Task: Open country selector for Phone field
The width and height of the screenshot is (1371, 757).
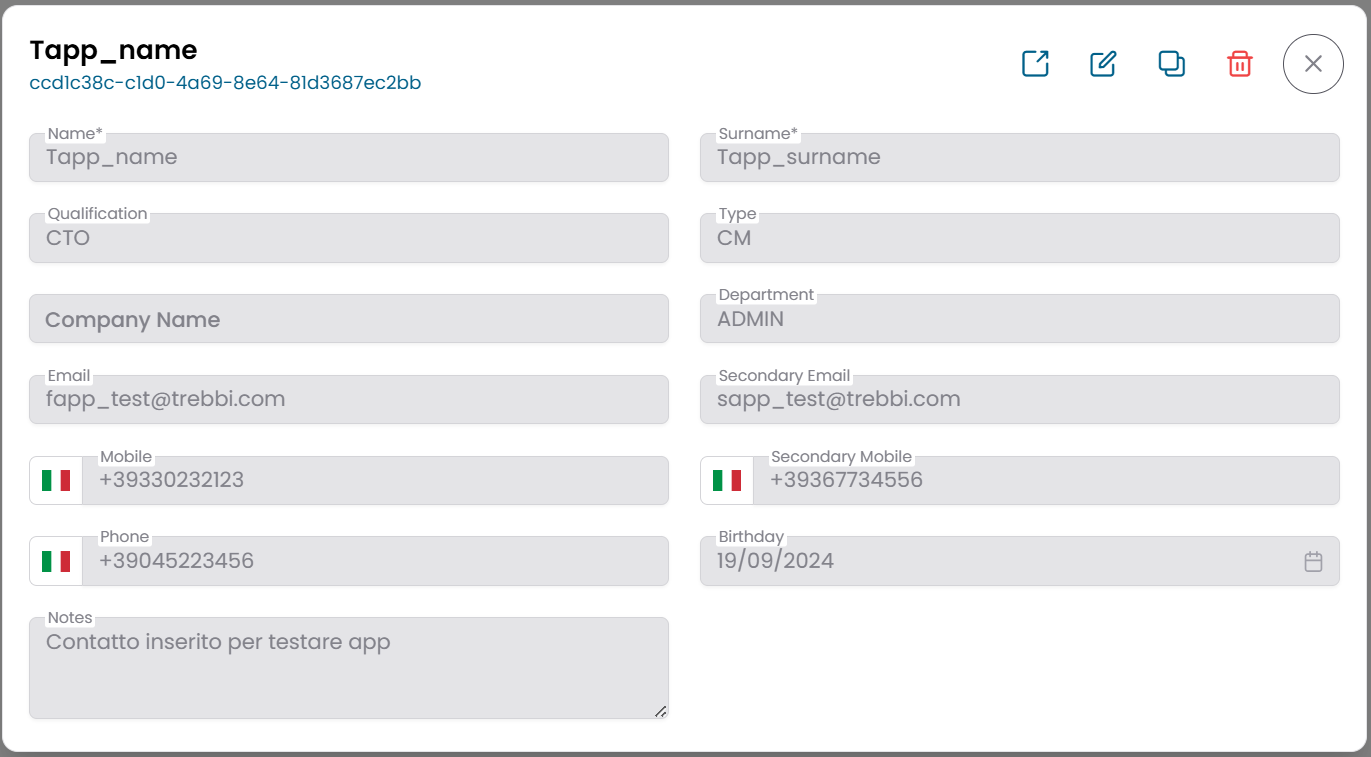Action: click(x=57, y=561)
